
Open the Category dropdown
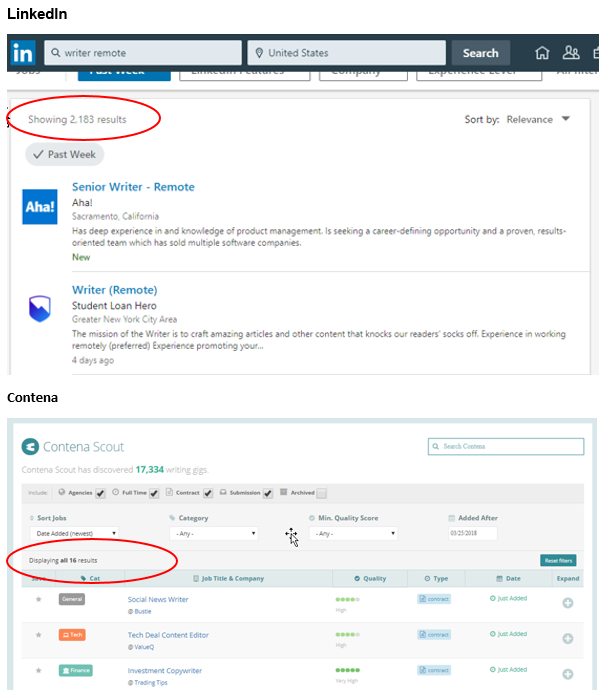(x=214, y=533)
